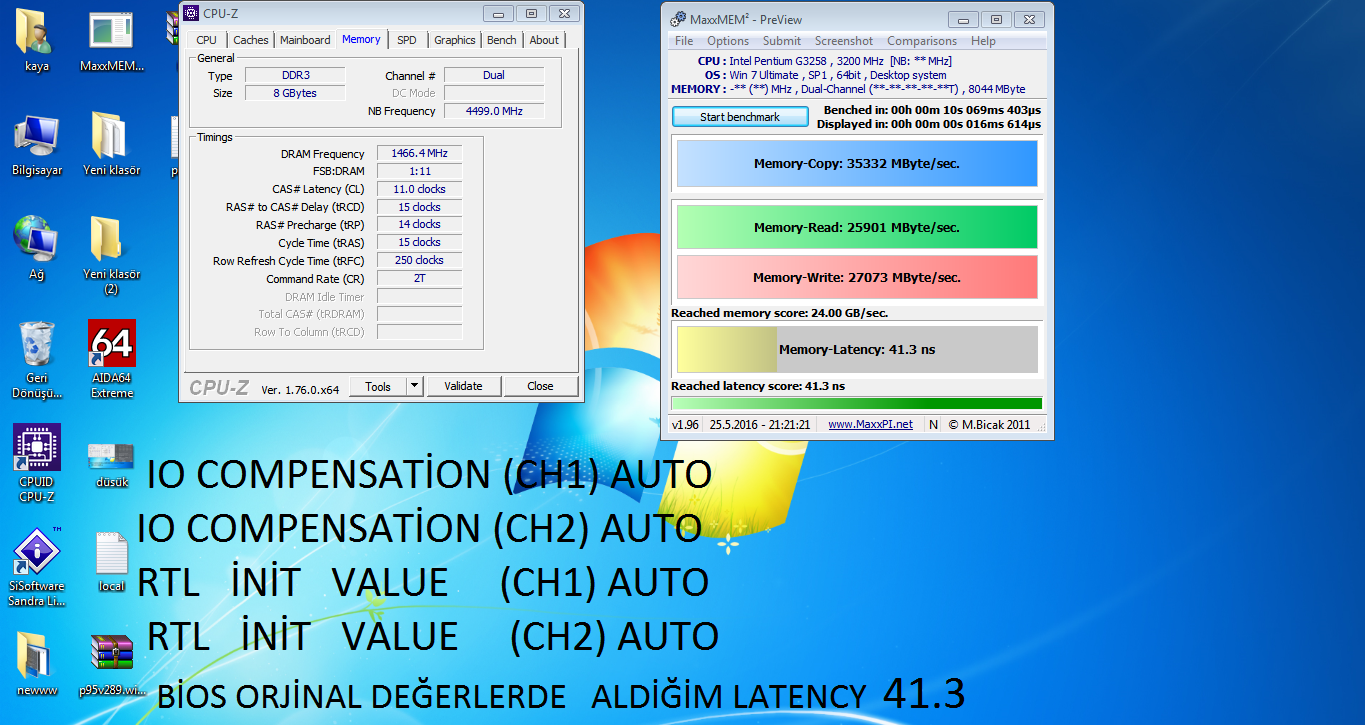Click the DRAM Frequency 1466.4 MHz value
1365x725 pixels.
pos(419,153)
